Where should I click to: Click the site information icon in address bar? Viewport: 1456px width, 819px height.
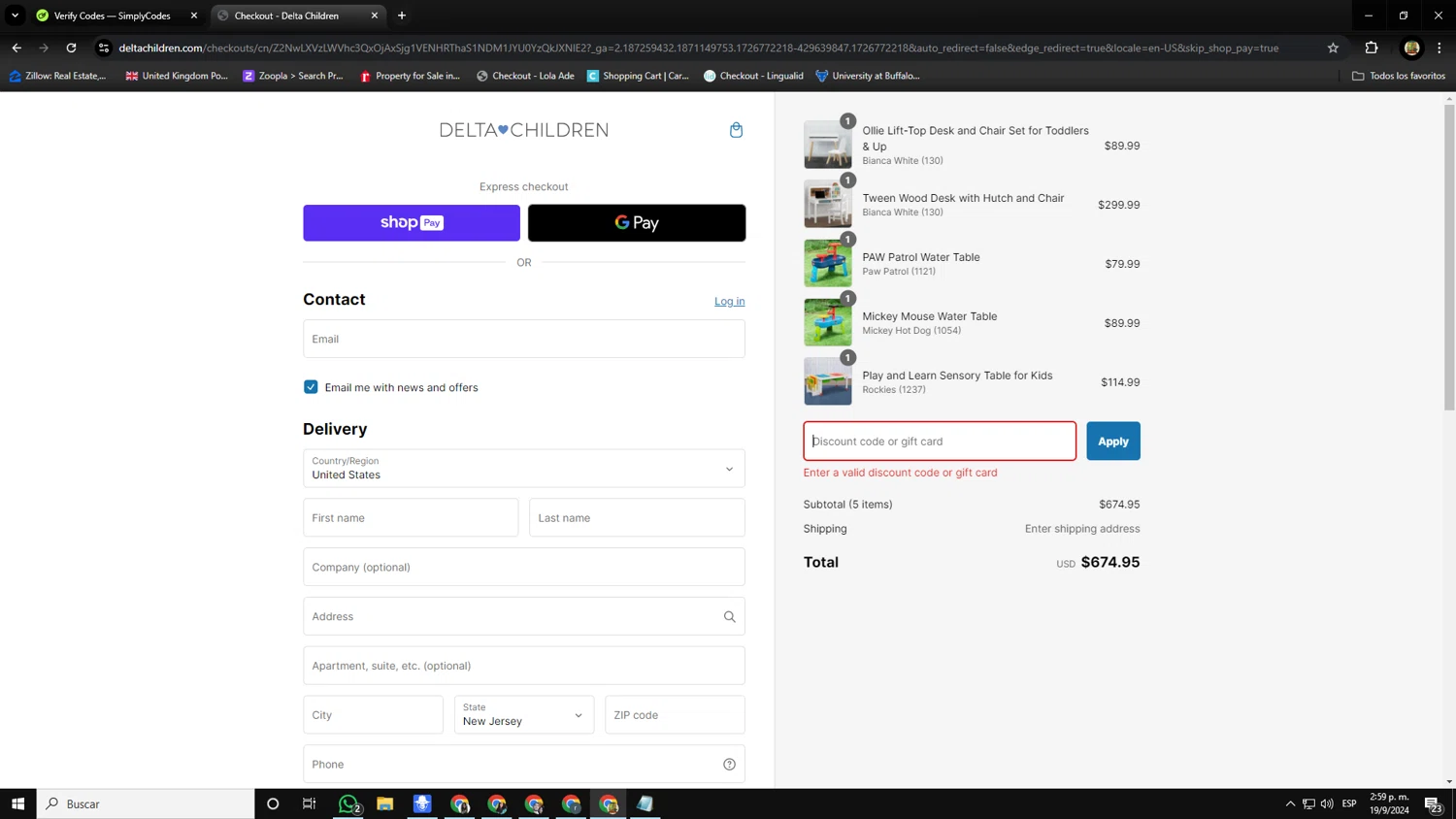(104, 48)
